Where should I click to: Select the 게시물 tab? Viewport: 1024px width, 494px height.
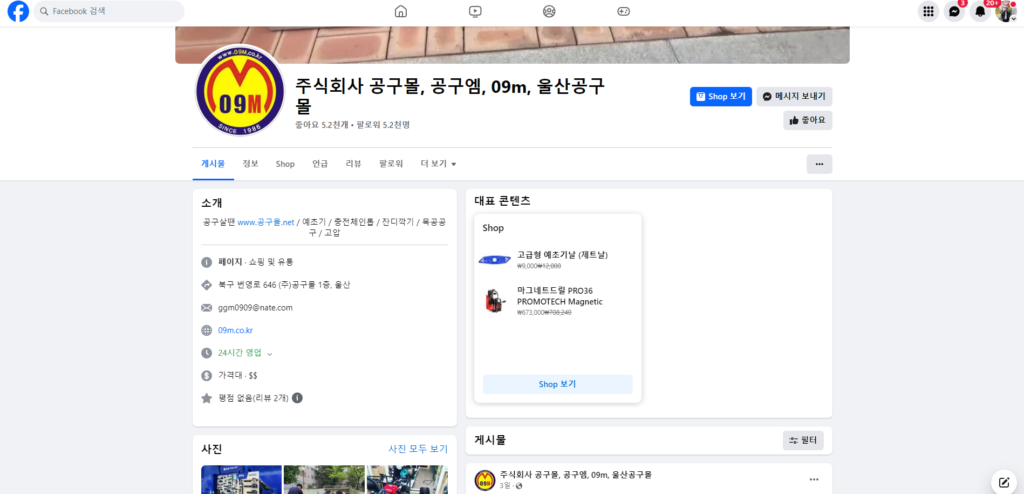213,164
